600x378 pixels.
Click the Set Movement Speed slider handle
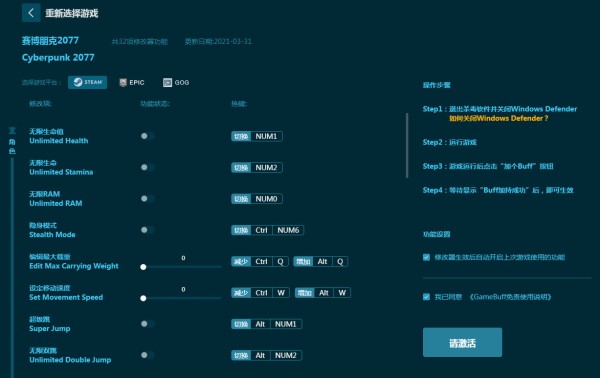tap(143, 298)
